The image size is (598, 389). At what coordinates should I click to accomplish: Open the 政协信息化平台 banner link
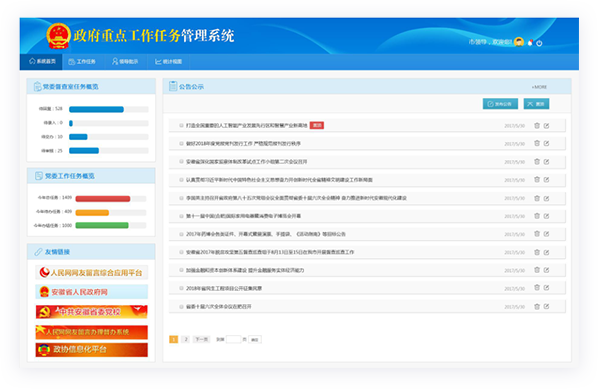tap(92, 350)
